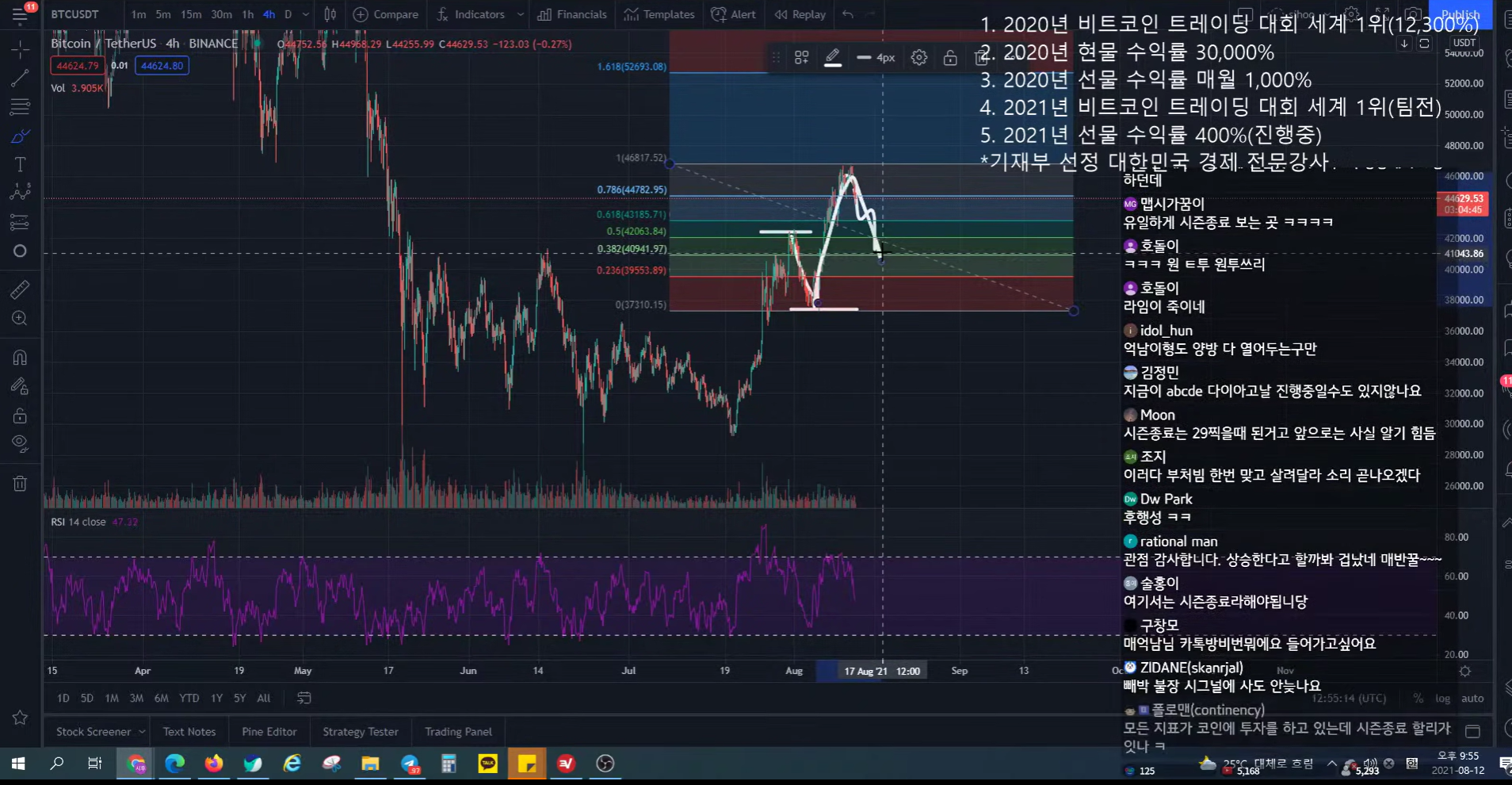Open the Calculator app in the taskbar
The width and height of the screenshot is (1512, 785).
449,764
